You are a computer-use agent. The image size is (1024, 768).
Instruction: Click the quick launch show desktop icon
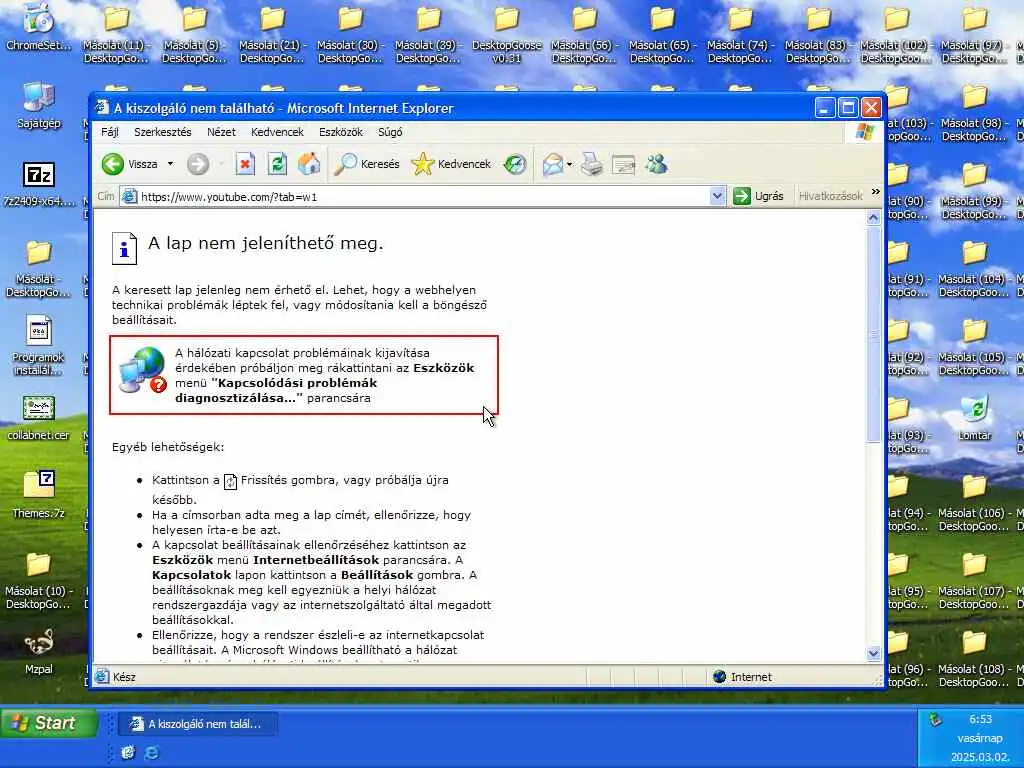coord(128,752)
